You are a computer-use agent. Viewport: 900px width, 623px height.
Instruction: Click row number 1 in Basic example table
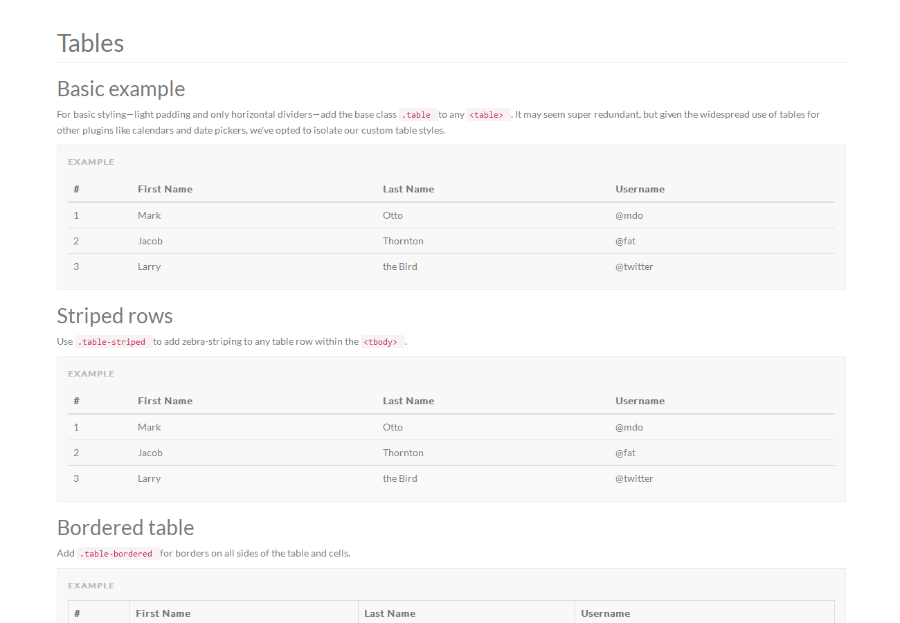(76, 215)
